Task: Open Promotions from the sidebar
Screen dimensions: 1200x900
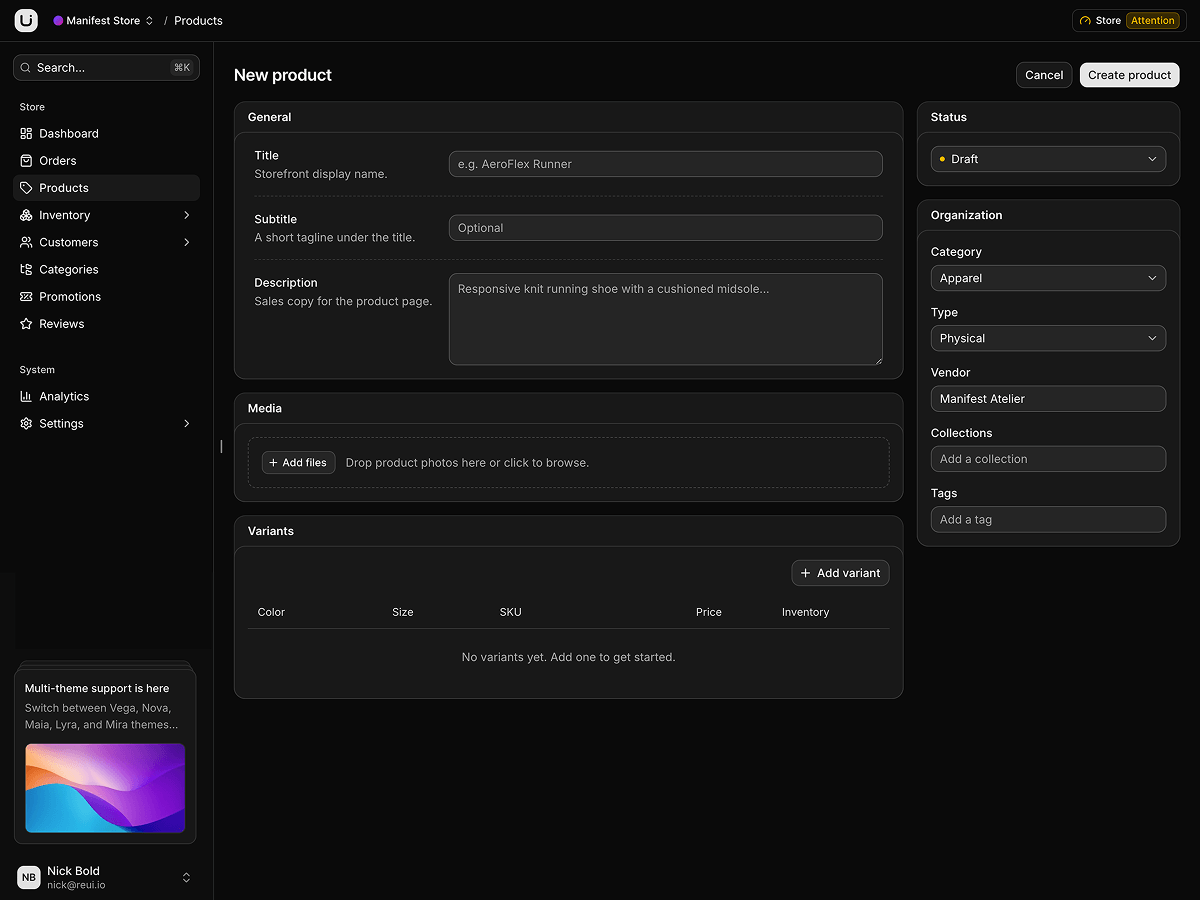Action: pos(106,297)
